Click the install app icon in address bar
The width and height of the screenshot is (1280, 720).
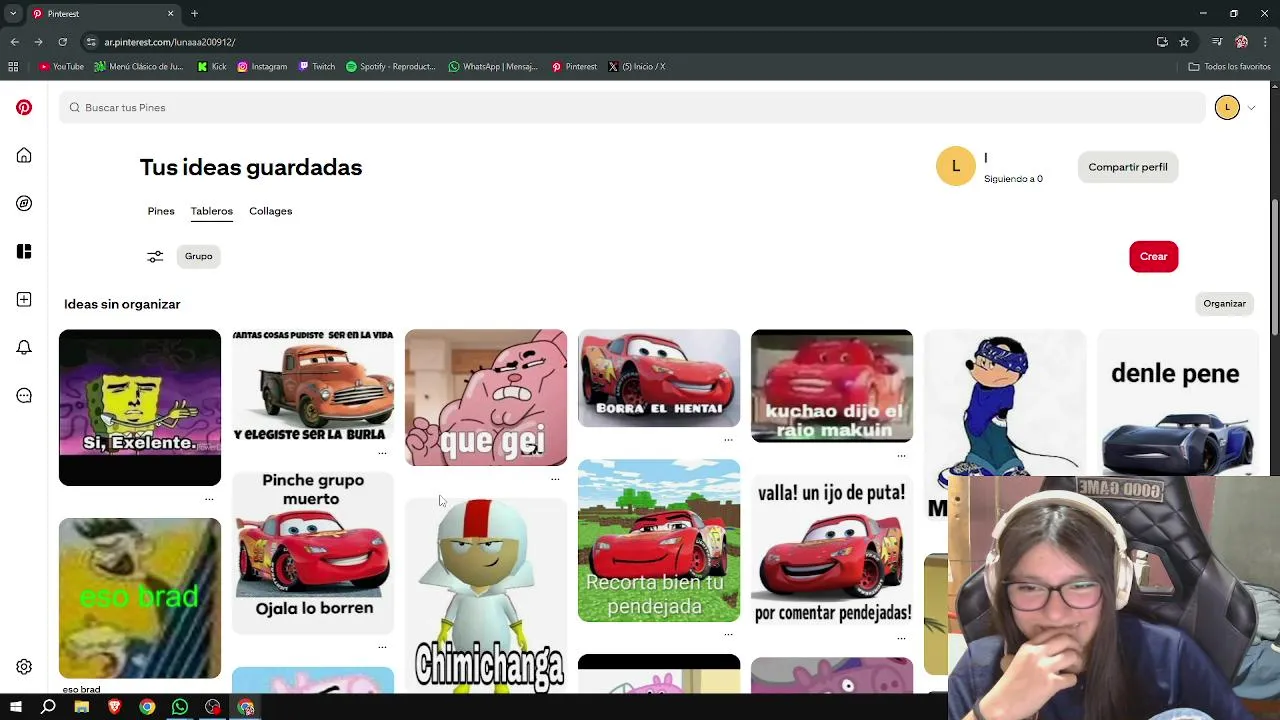pos(1162,42)
